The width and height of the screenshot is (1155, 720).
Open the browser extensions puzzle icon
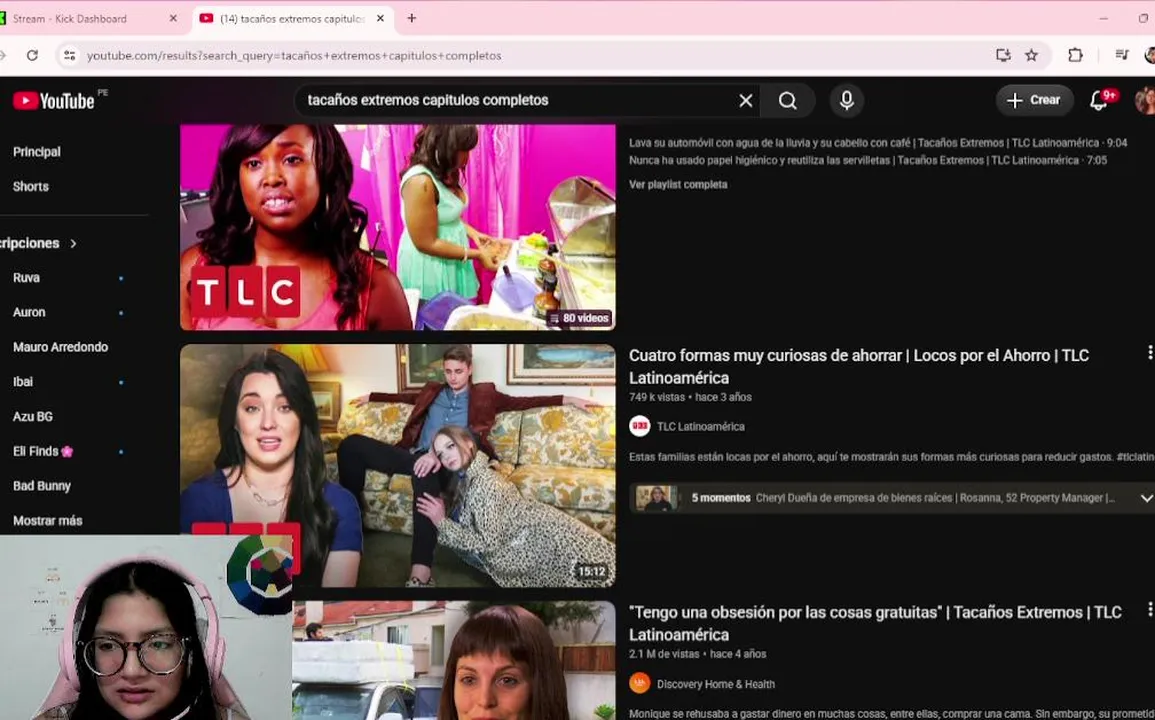pos(1075,55)
